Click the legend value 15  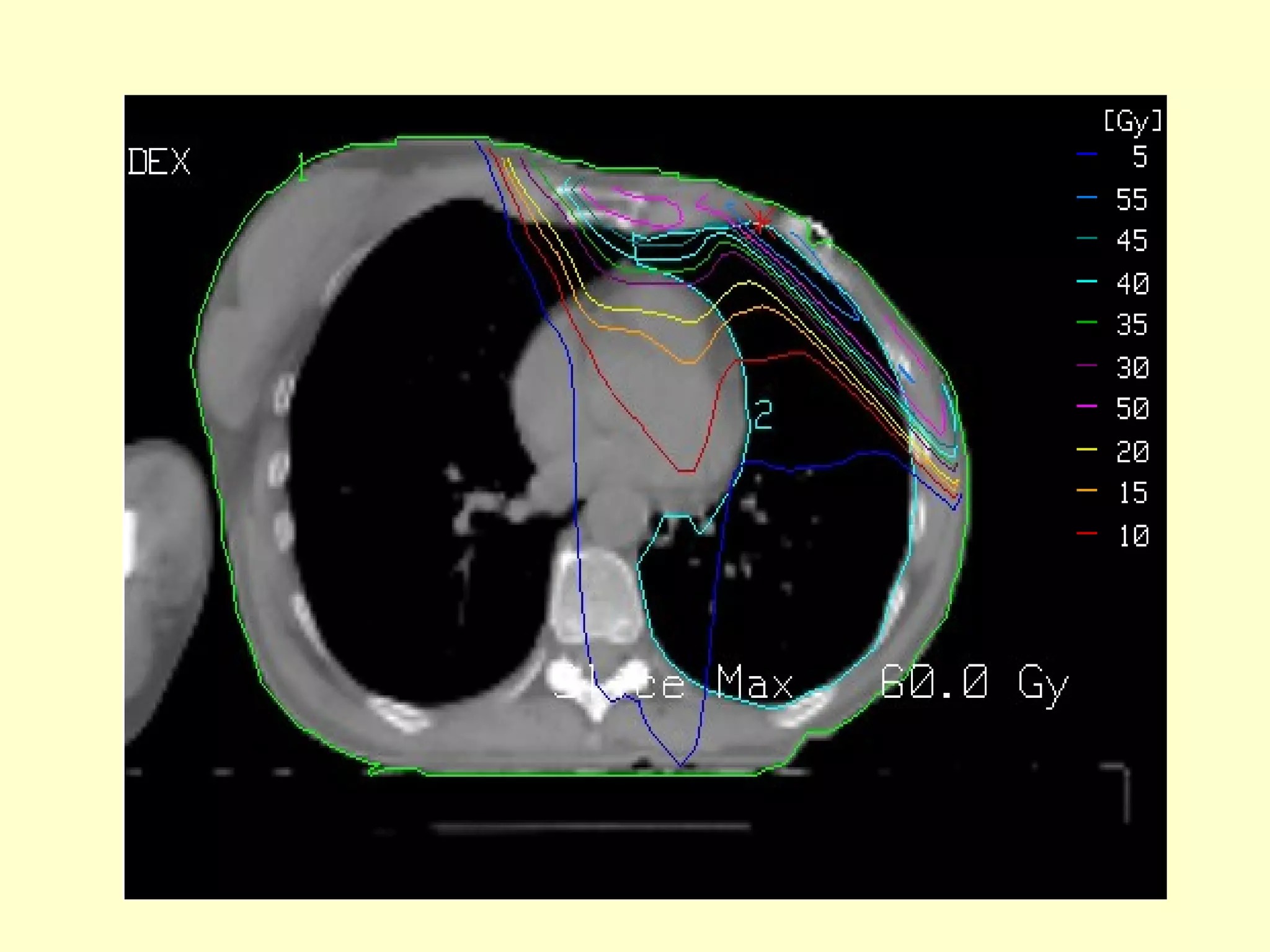[1134, 493]
